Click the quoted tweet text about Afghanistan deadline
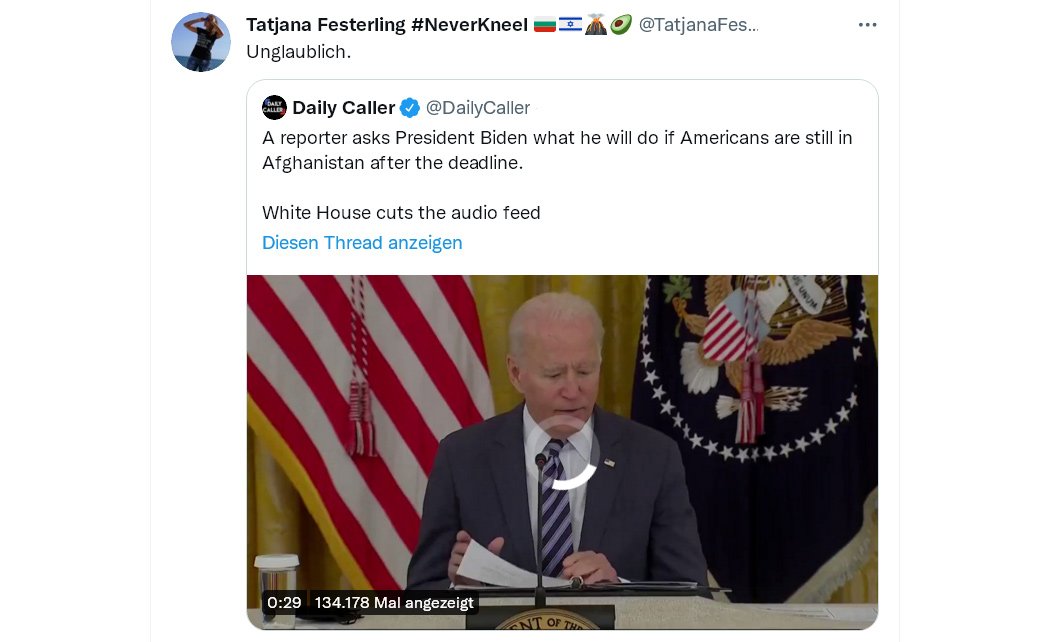 tap(557, 150)
